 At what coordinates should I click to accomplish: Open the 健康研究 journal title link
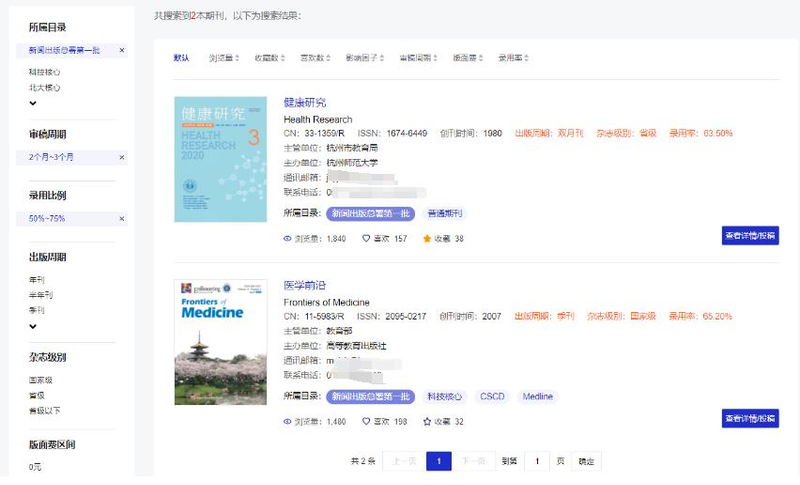click(305, 103)
